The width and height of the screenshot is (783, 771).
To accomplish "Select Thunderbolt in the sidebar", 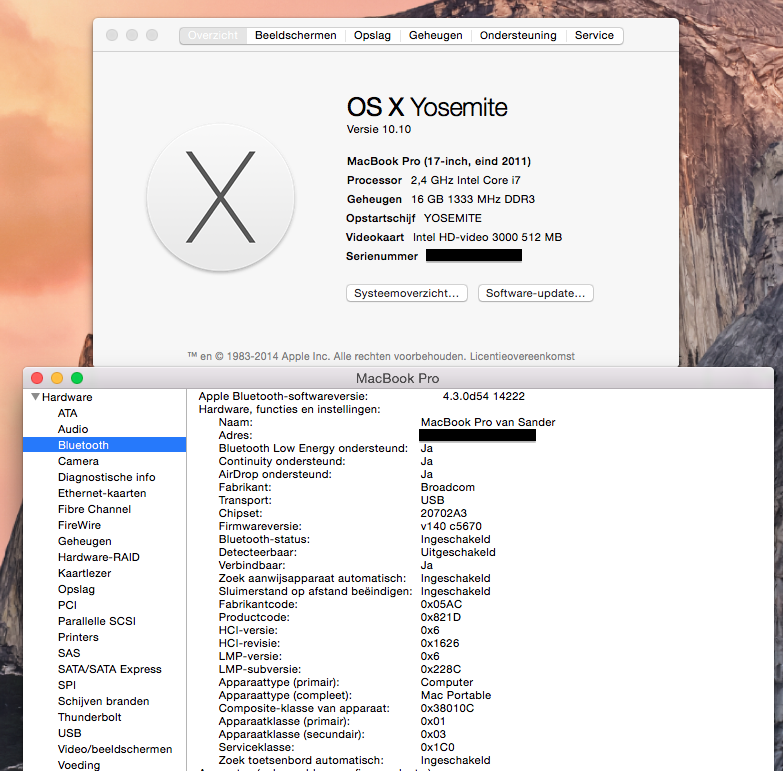I will click(x=89, y=717).
